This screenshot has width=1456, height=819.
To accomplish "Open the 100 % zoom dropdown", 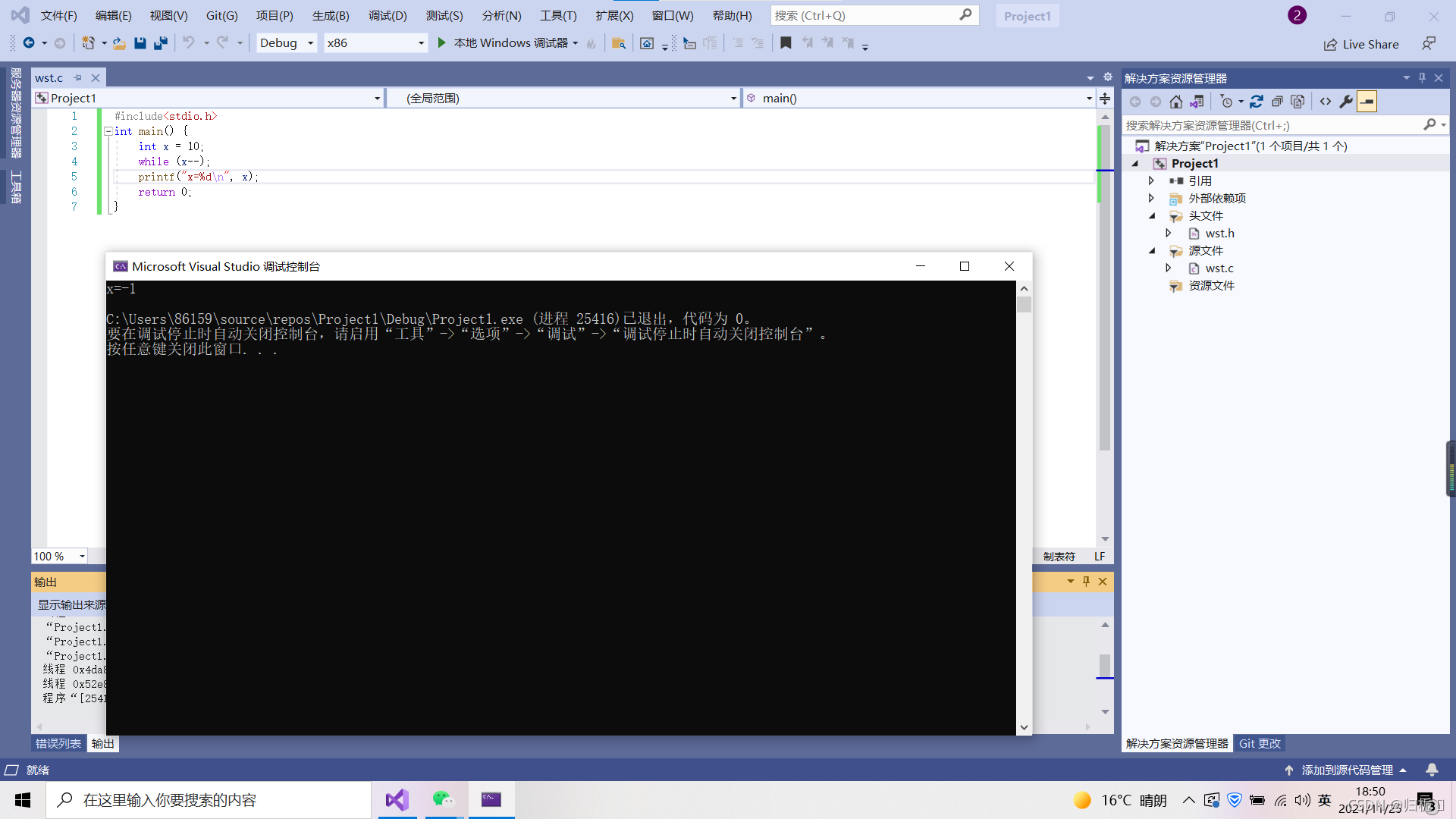I will pos(60,557).
